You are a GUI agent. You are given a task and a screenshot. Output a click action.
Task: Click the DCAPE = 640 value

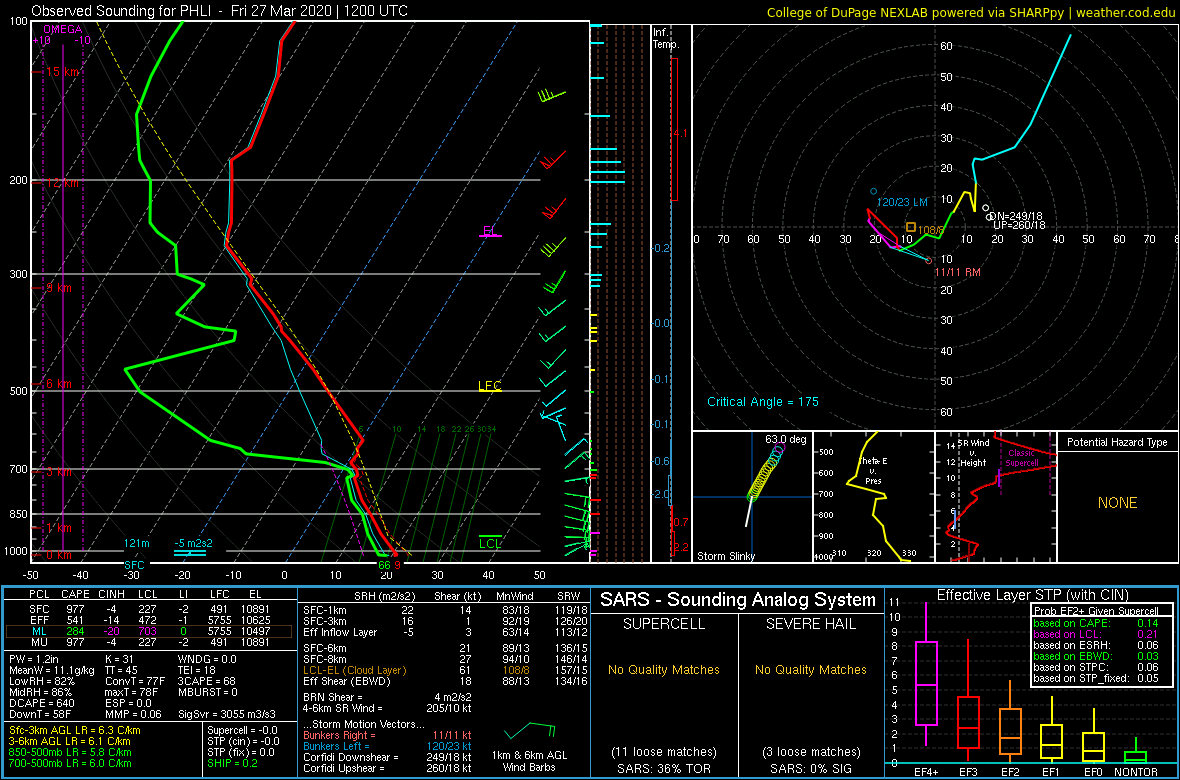pos(43,702)
